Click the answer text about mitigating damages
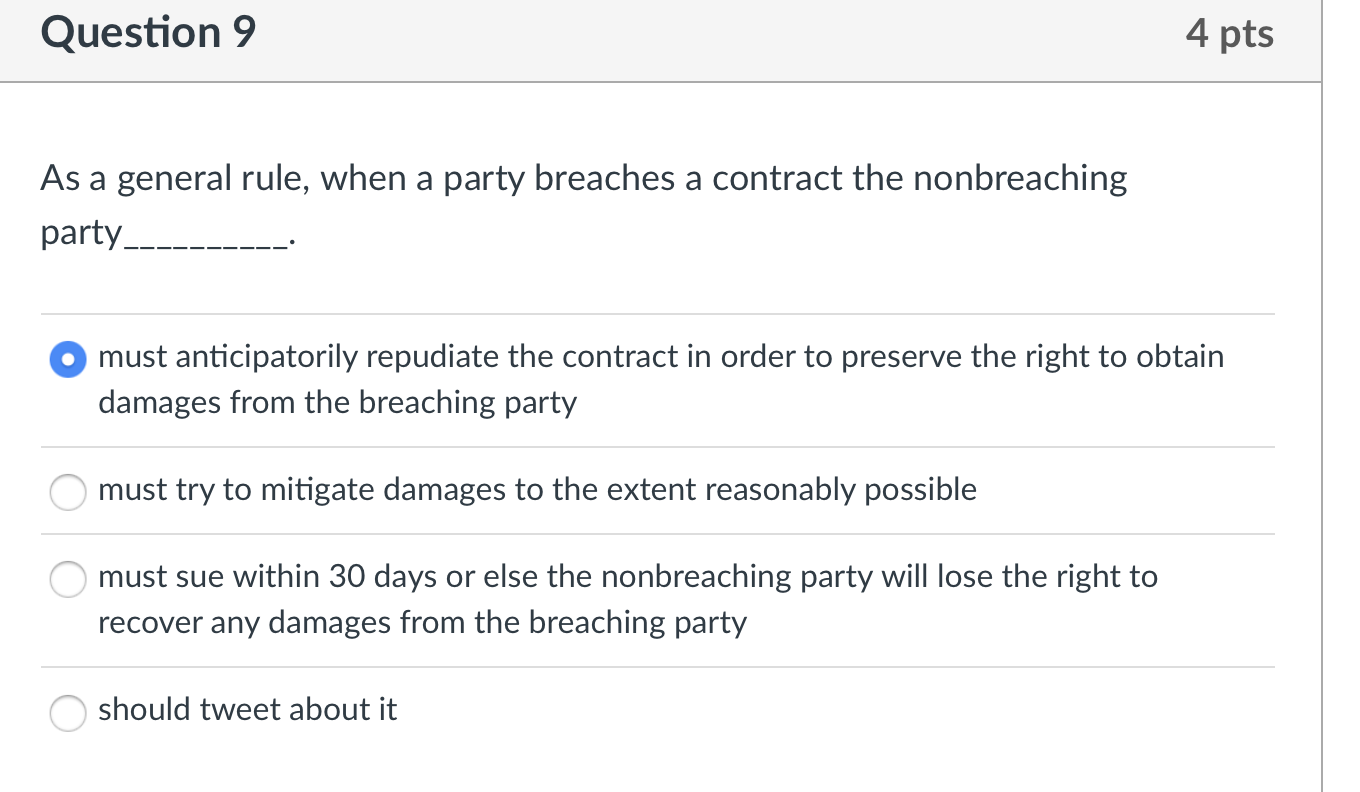 click(537, 490)
